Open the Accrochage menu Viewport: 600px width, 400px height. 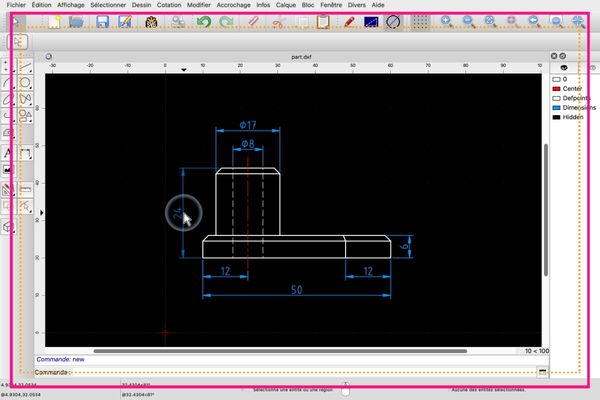233,5
